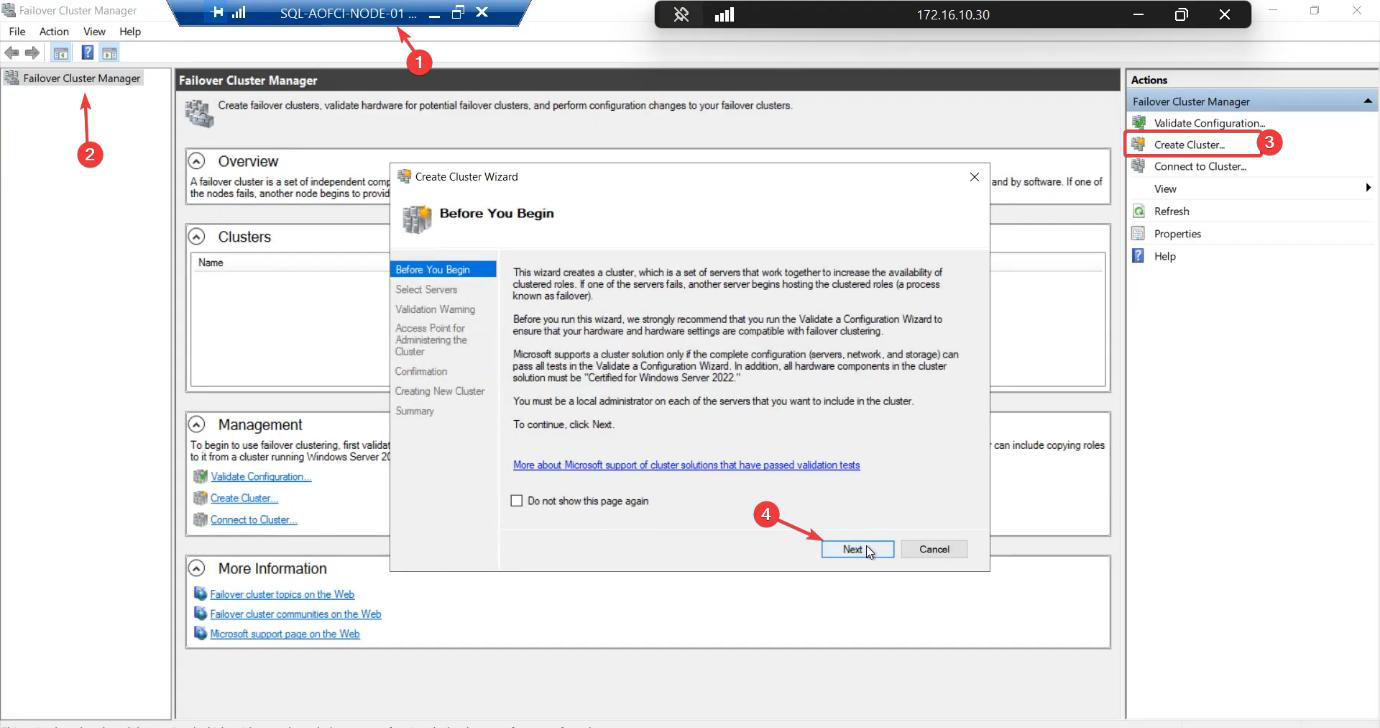
Task: Click the Properties icon in Actions pane
Action: pos(1138,233)
